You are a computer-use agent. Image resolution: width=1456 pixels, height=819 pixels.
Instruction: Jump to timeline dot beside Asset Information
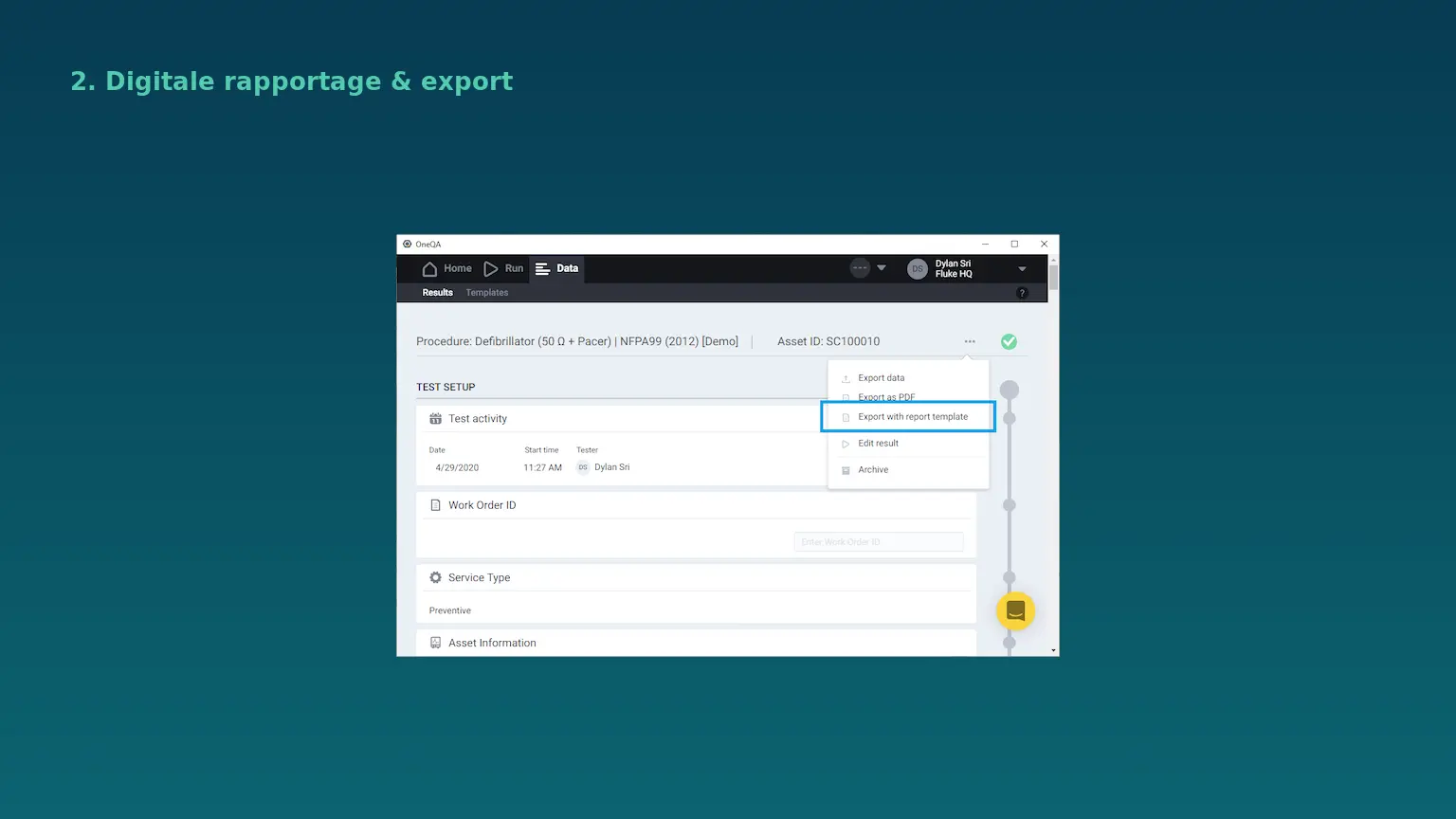(1010, 643)
